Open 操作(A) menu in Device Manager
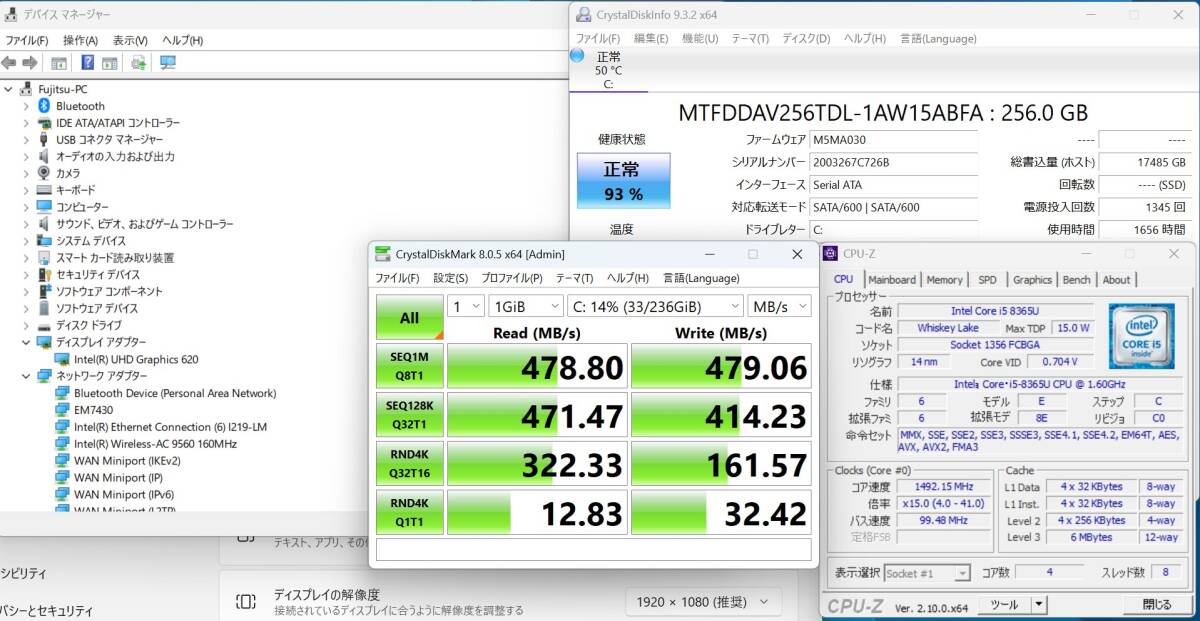The image size is (1200, 621). (80, 40)
